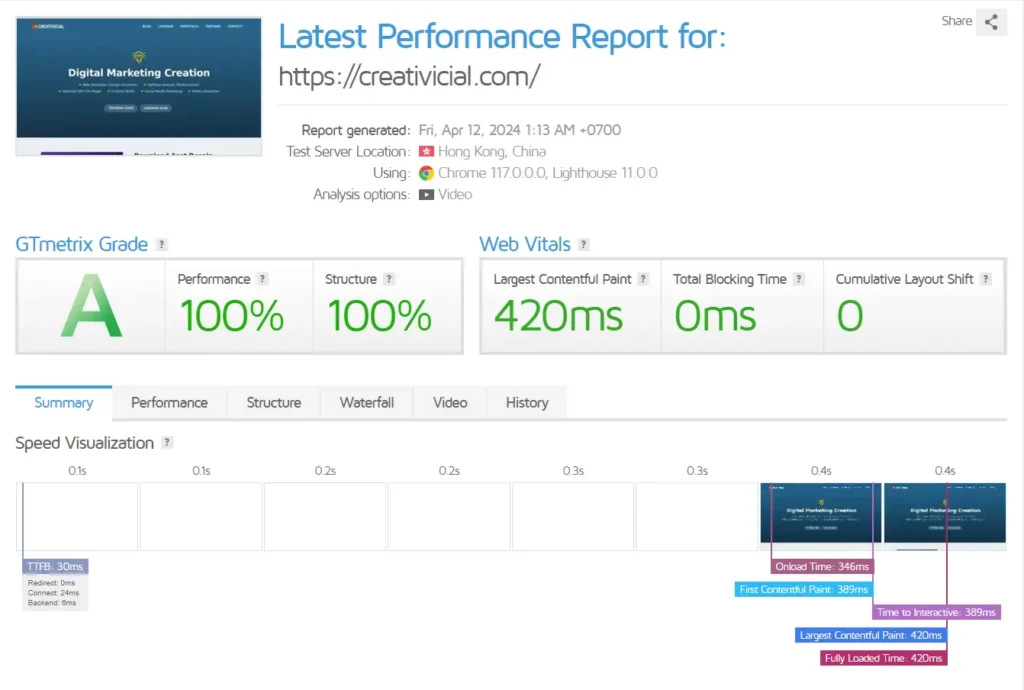Click the GTmetrix Grade heading
The height and width of the screenshot is (690, 1024).
[x=82, y=244]
